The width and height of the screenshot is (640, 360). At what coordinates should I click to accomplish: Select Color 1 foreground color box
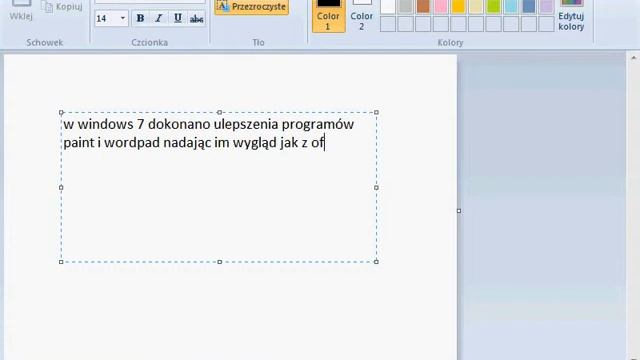(x=328, y=16)
